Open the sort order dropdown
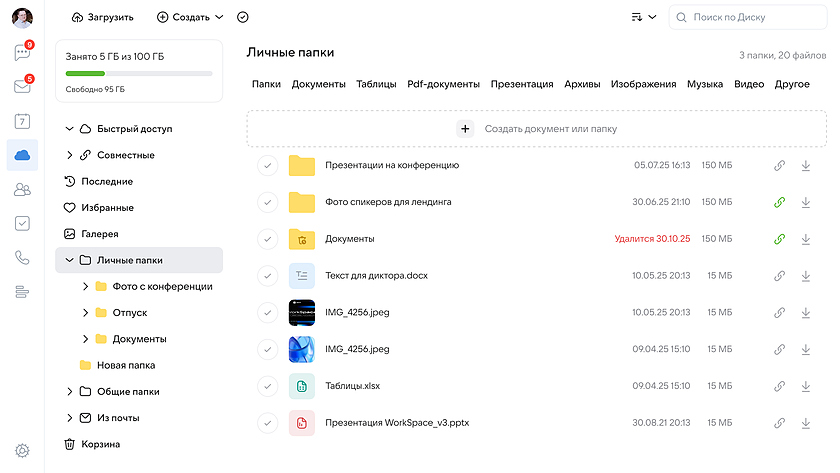 644,17
